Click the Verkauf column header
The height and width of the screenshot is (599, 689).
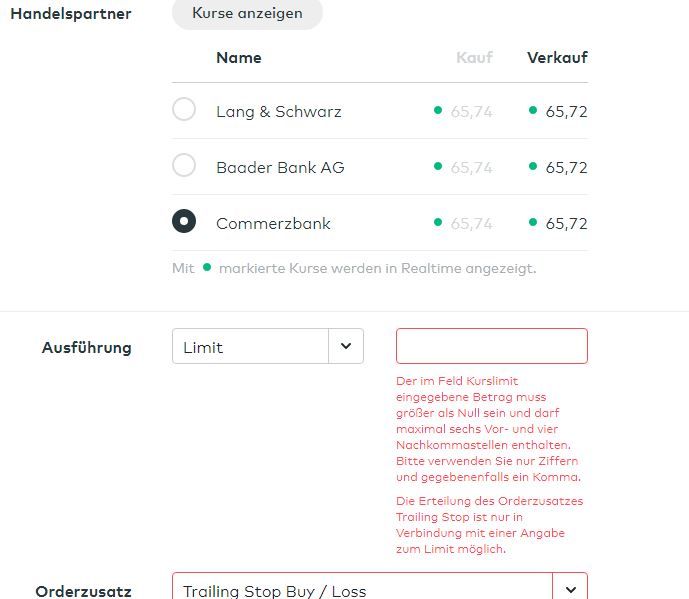557,57
